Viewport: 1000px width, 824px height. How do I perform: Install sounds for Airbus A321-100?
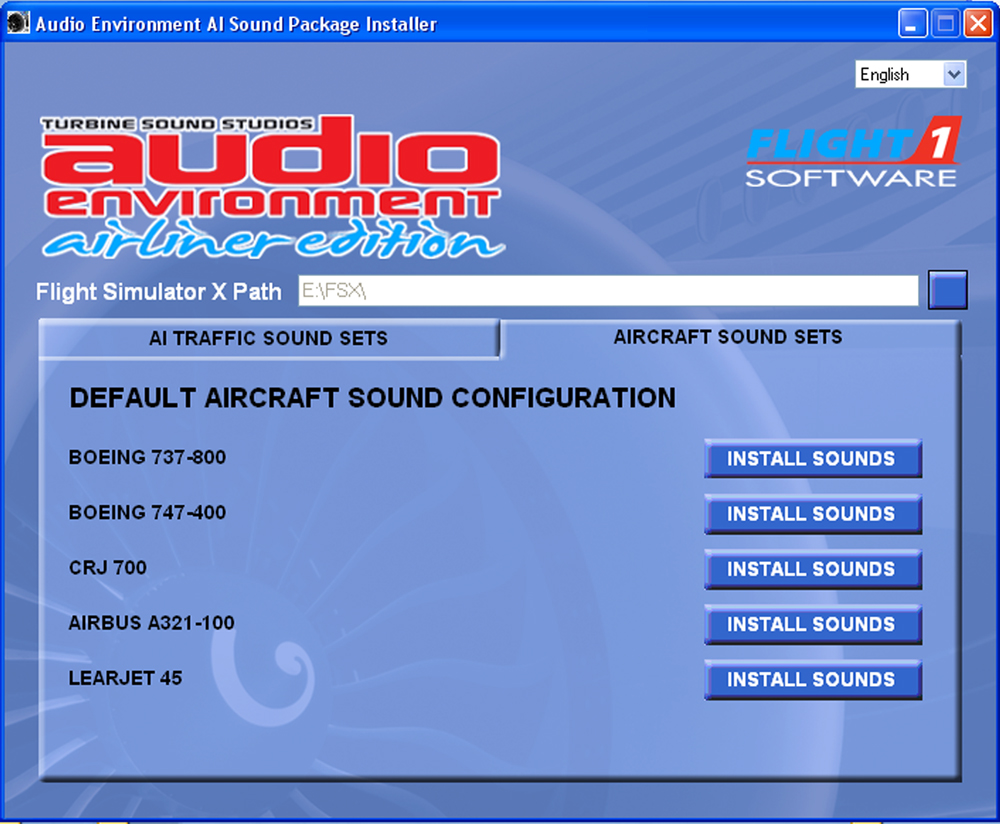point(812,624)
